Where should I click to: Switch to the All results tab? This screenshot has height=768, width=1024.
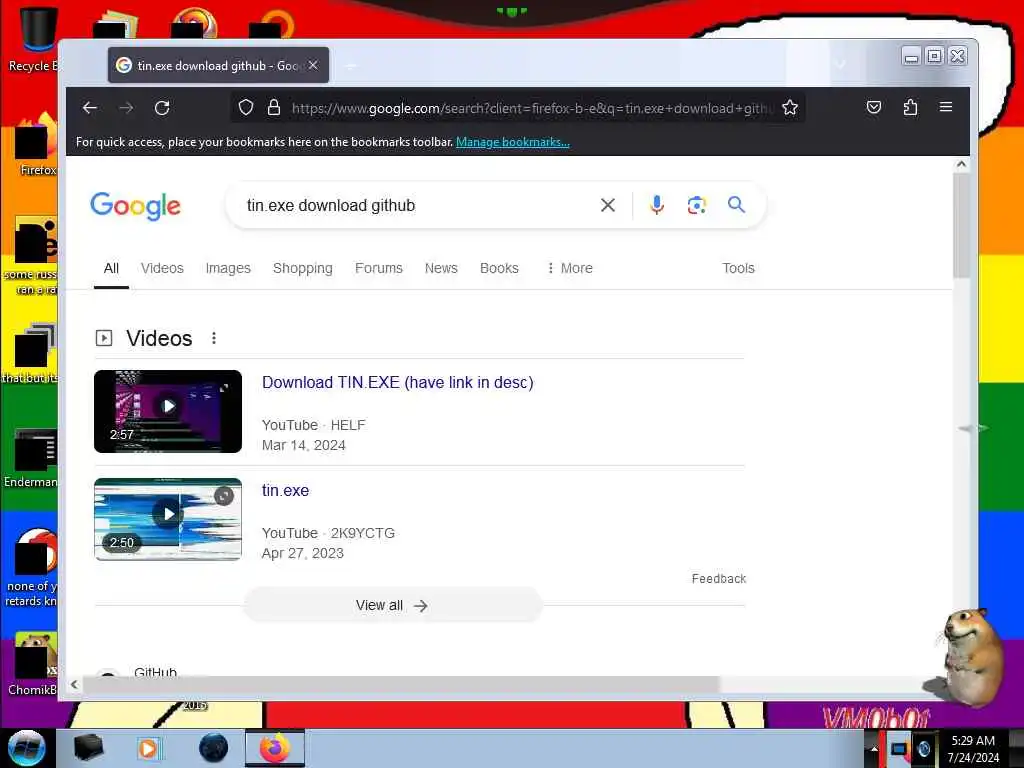tap(111, 268)
